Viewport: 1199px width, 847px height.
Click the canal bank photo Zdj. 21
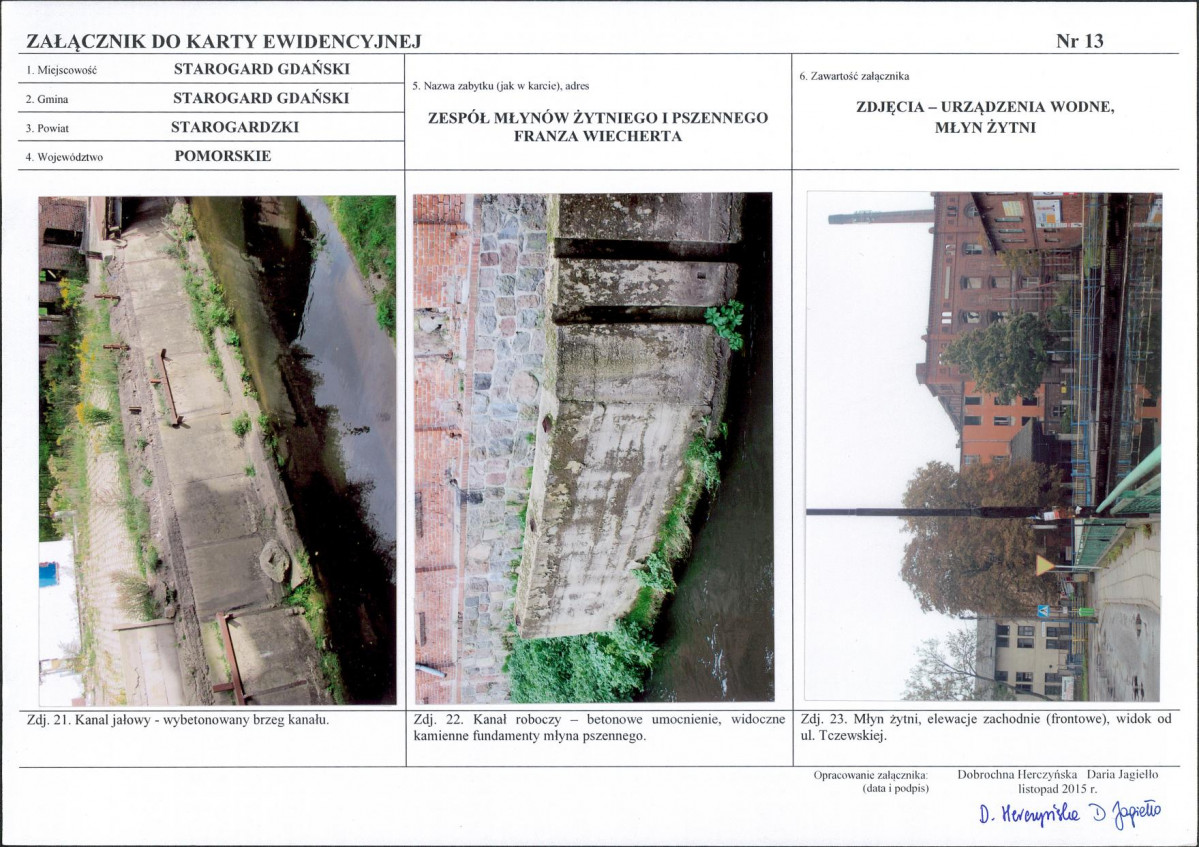coord(217,450)
